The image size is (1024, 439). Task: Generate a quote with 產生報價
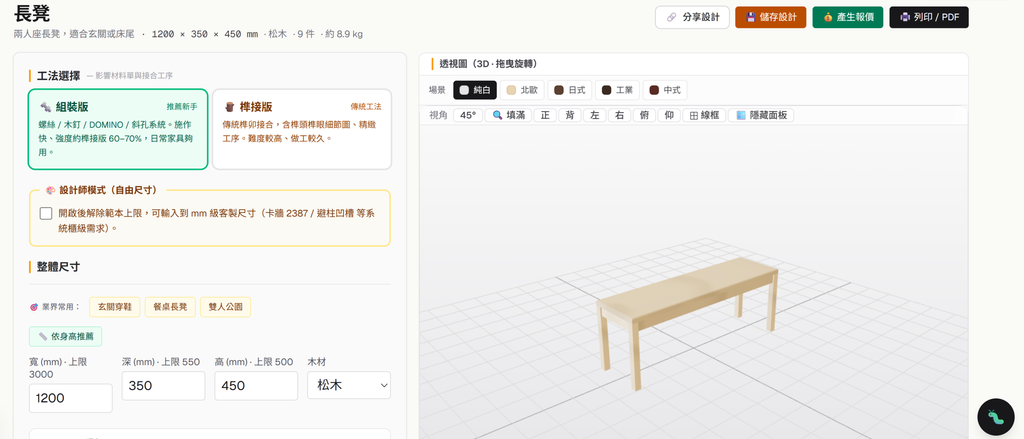click(x=848, y=18)
